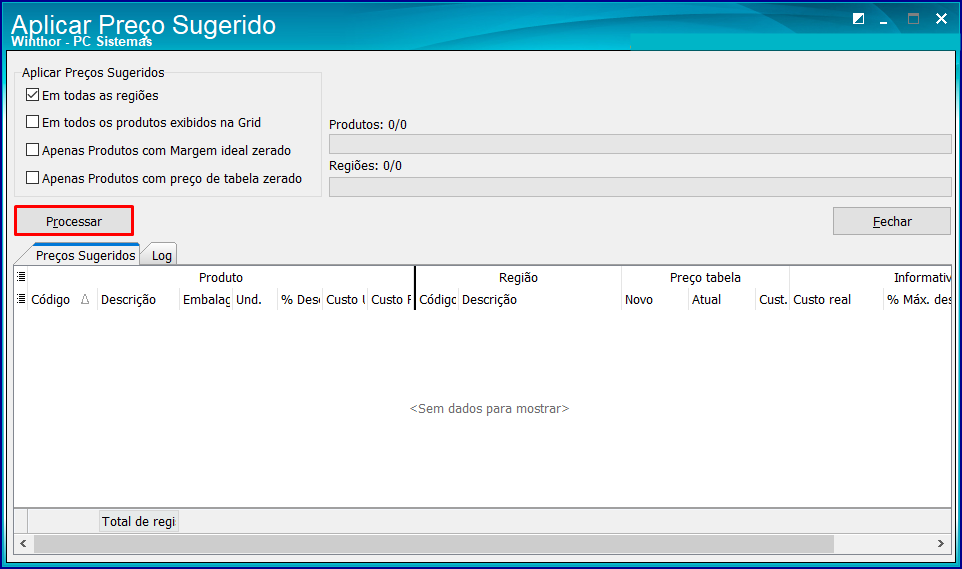Click the Fechar button

tap(891, 221)
